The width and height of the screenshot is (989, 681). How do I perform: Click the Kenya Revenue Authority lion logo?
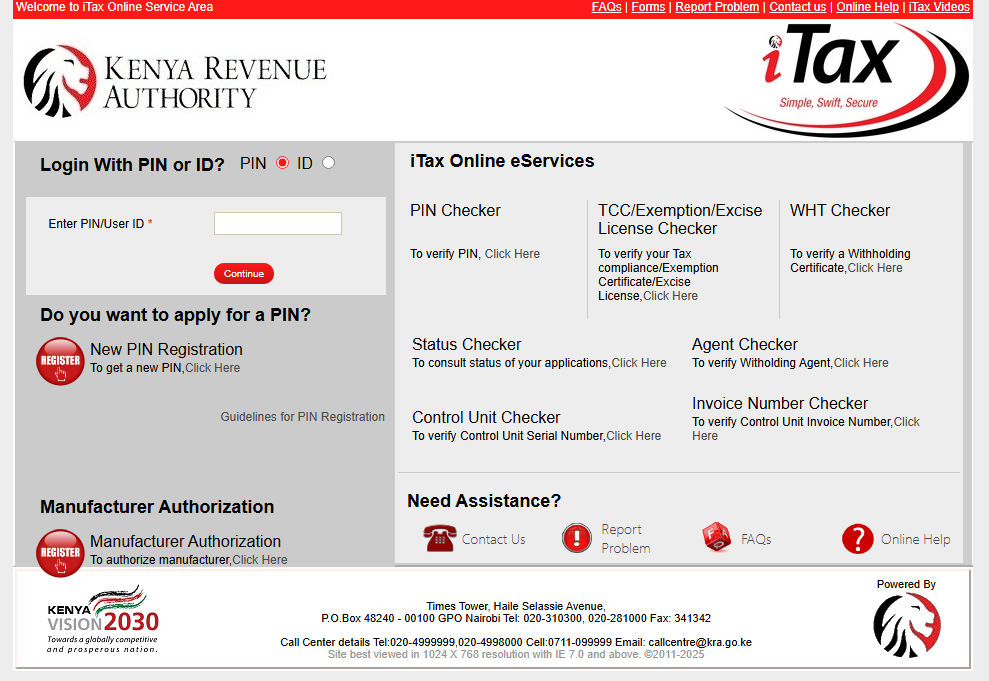click(x=60, y=81)
